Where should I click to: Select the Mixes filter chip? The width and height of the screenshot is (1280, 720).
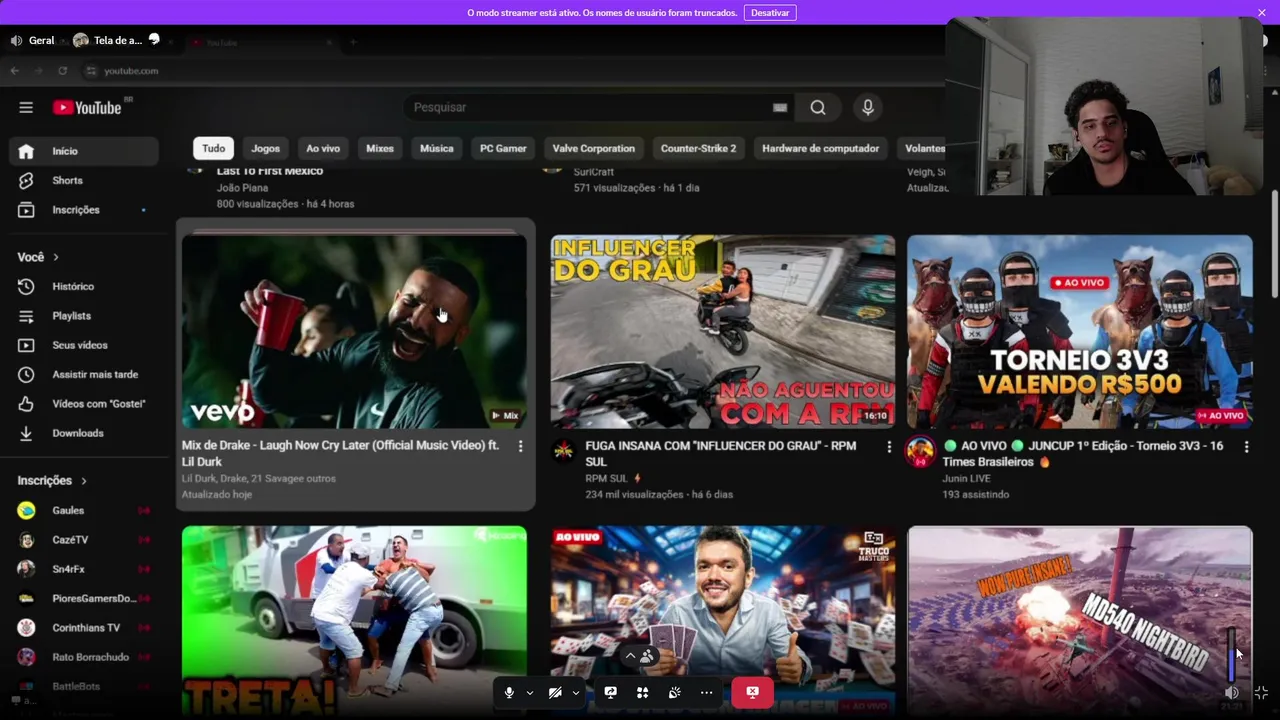click(380, 148)
